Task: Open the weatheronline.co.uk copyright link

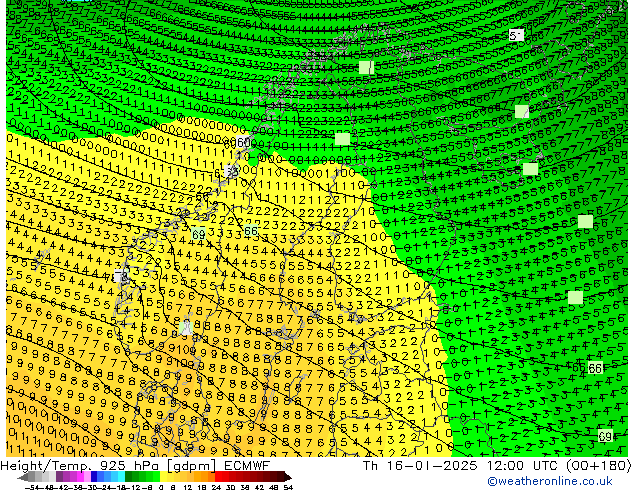Action: (550, 481)
